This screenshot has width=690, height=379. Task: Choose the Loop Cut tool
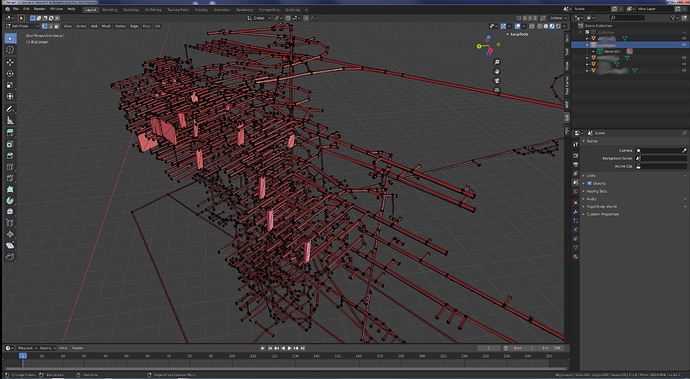[10, 167]
